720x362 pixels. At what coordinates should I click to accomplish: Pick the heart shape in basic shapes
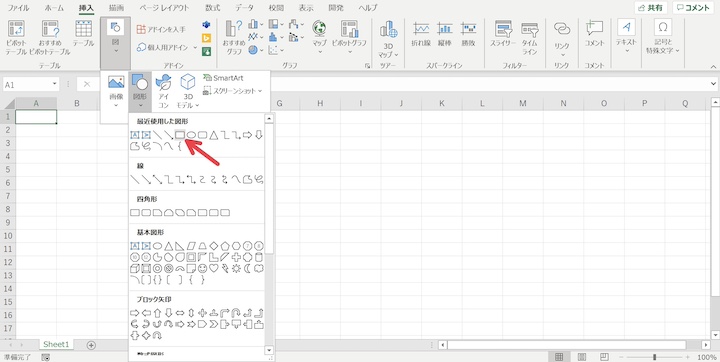[x=214, y=268]
